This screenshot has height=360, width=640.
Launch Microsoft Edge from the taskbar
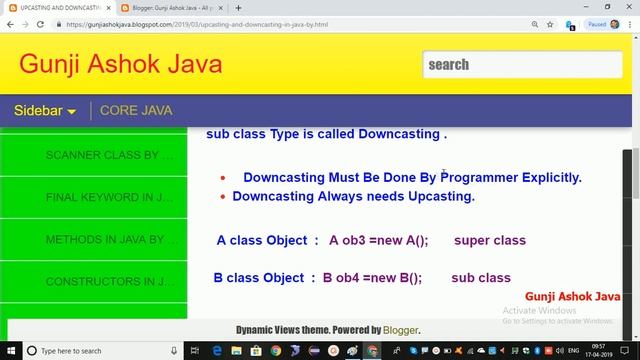tap(217, 351)
